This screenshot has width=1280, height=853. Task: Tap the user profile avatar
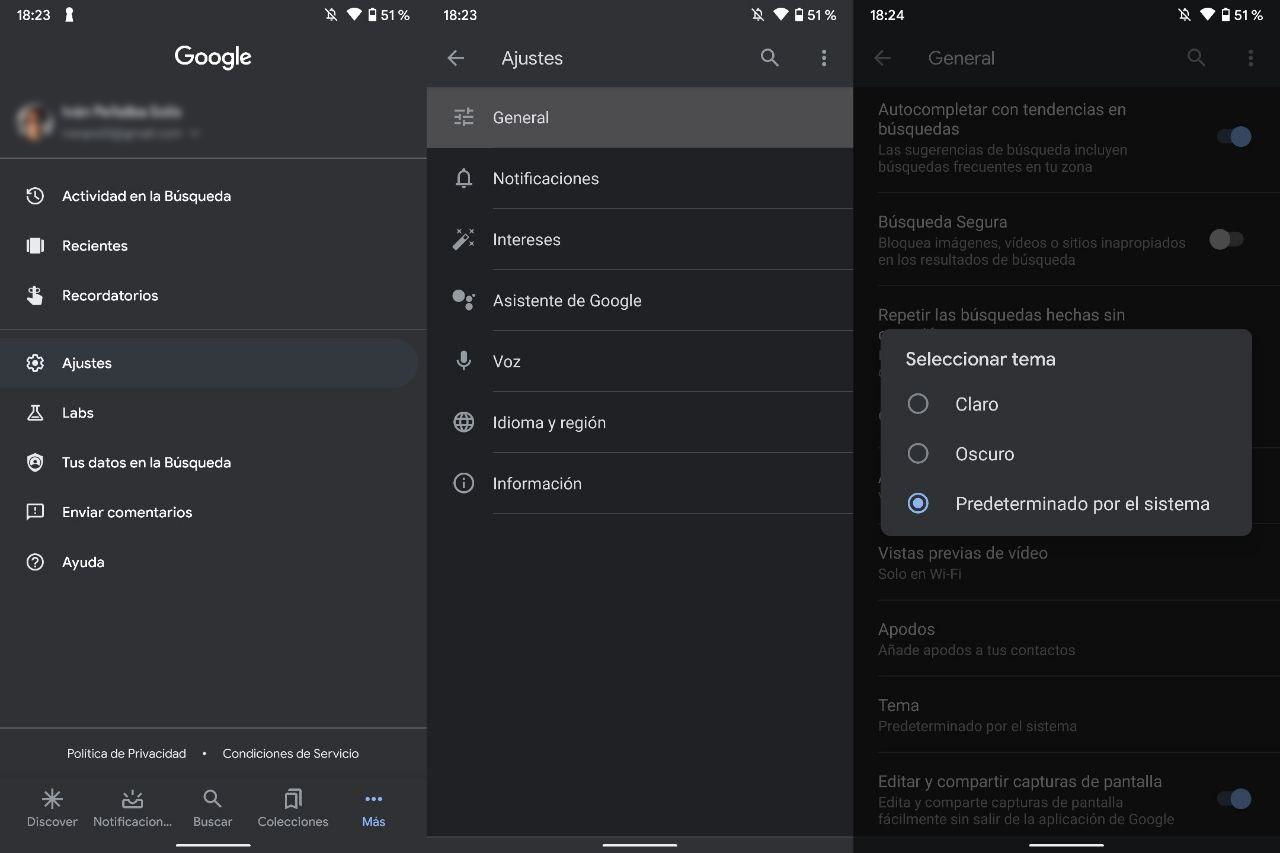[x=35, y=121]
